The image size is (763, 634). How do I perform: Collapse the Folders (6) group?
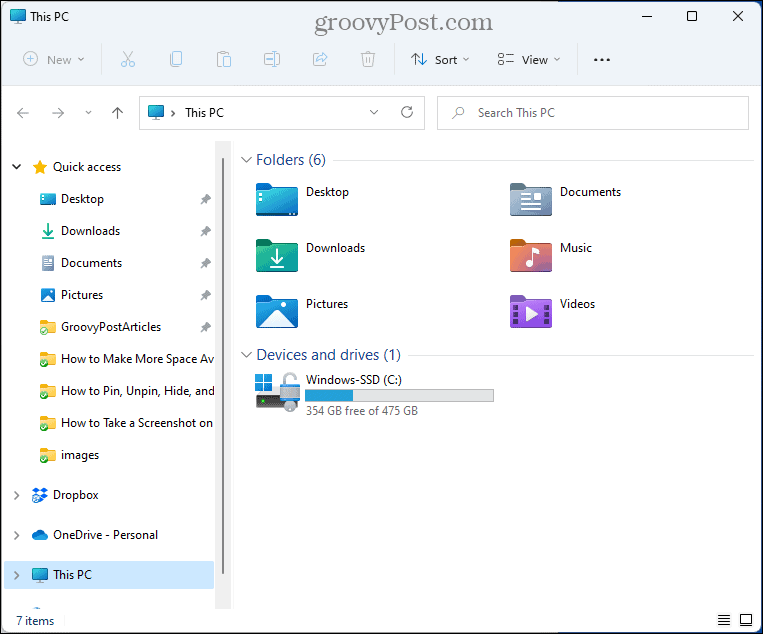coord(247,160)
